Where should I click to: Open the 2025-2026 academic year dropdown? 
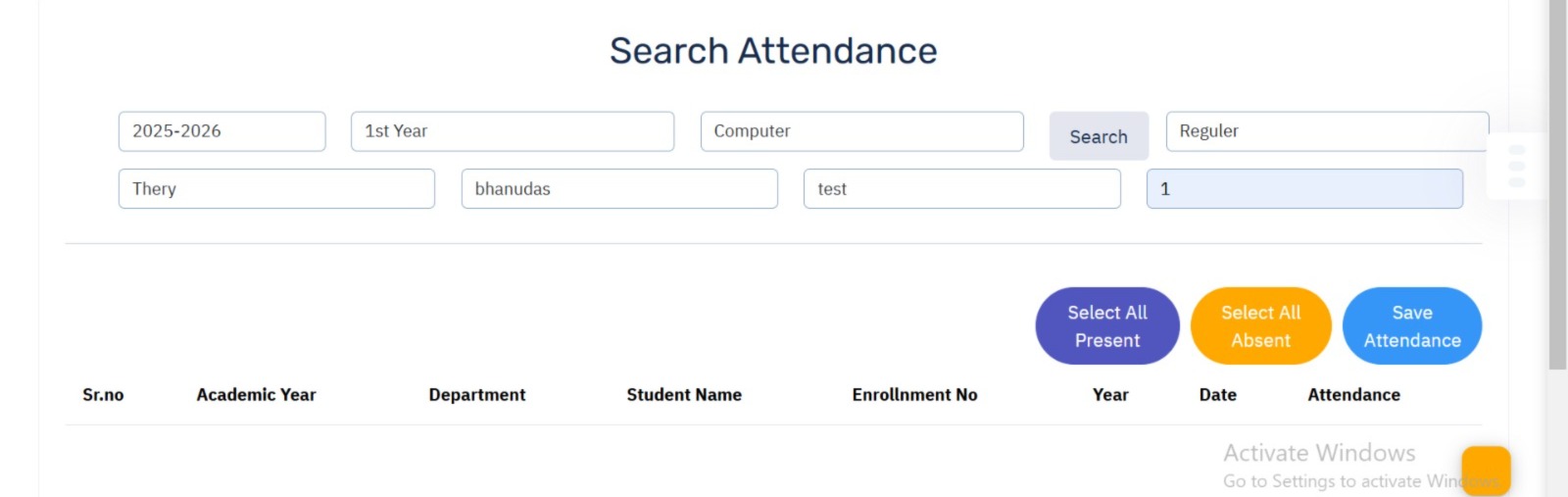pyautogui.click(x=221, y=131)
